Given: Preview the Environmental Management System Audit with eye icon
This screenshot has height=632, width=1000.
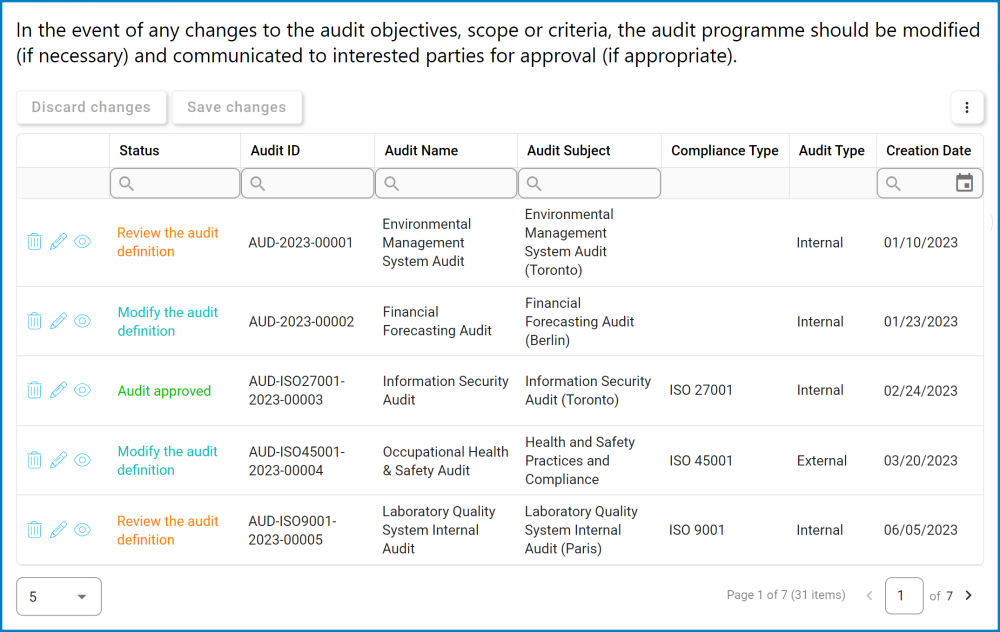Looking at the screenshot, I should point(82,241).
